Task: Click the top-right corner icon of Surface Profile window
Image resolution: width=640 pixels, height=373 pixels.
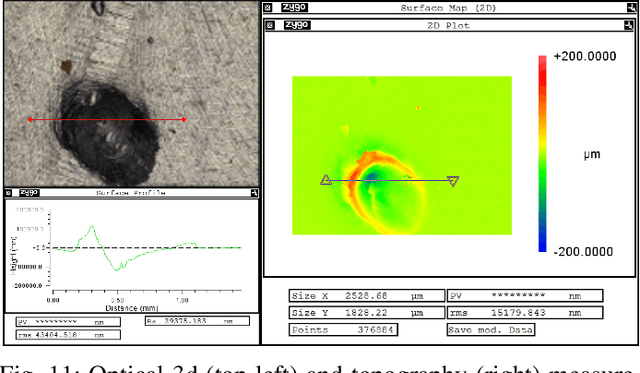Action: (x=254, y=193)
